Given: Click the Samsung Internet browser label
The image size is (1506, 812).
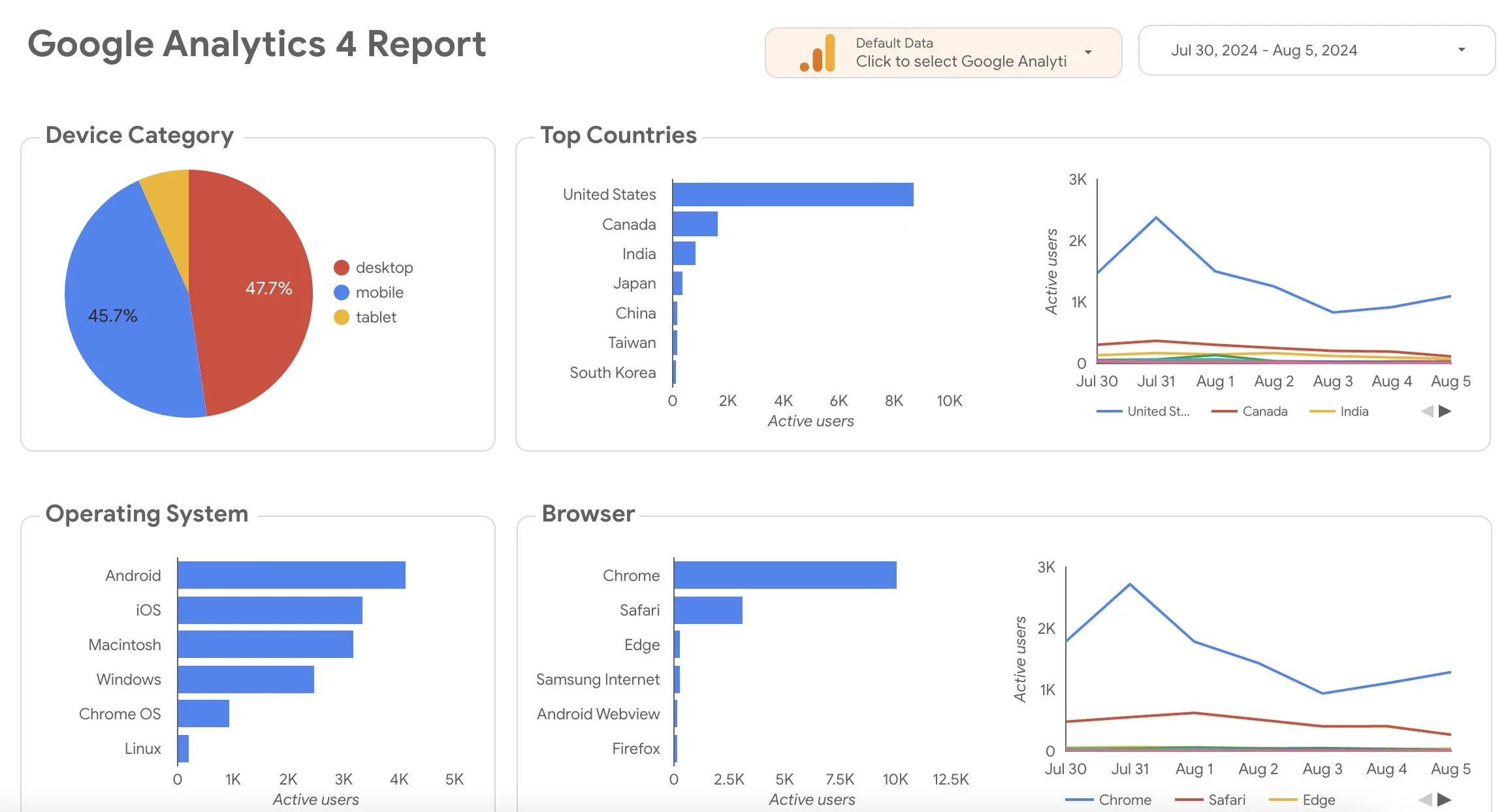Looking at the screenshot, I should point(598,679).
